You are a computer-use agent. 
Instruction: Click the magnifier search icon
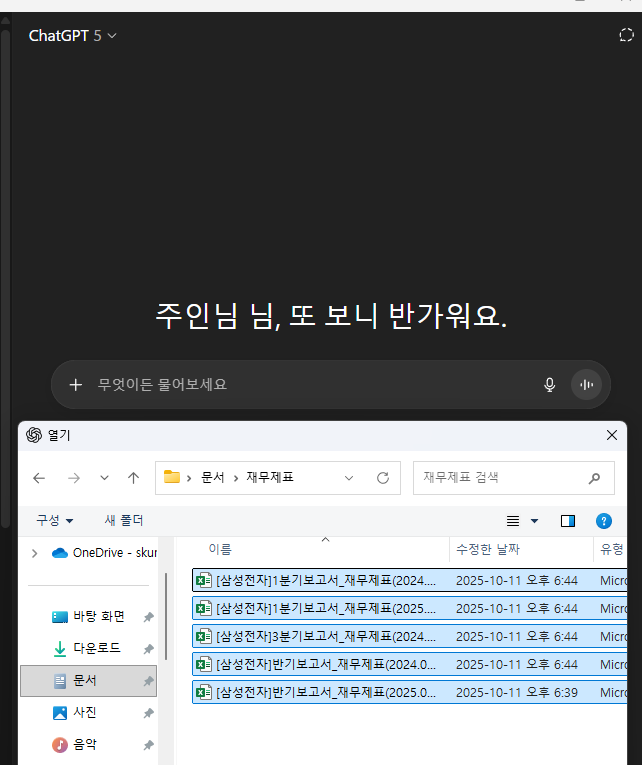(x=594, y=478)
